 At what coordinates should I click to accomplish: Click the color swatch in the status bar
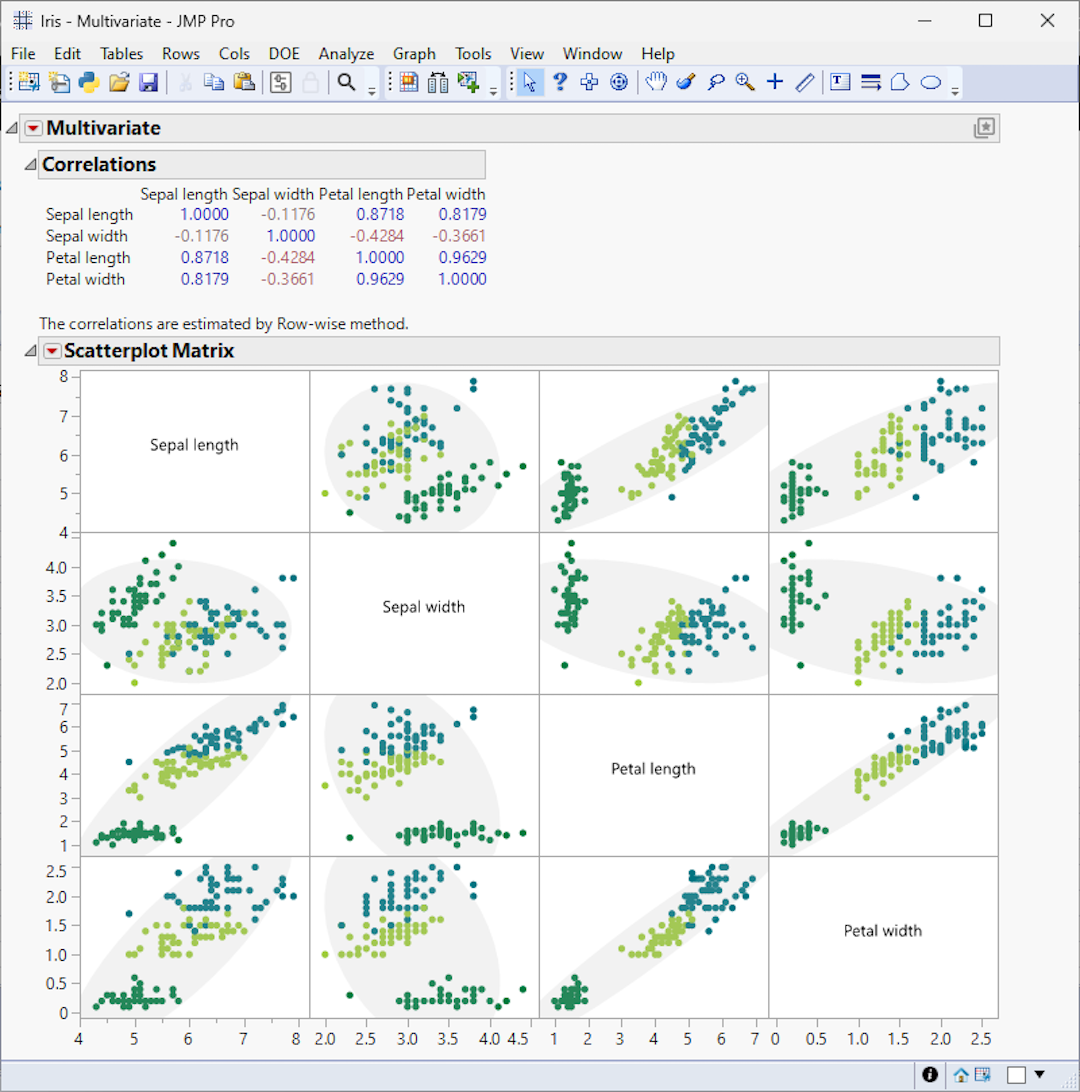click(1017, 1074)
